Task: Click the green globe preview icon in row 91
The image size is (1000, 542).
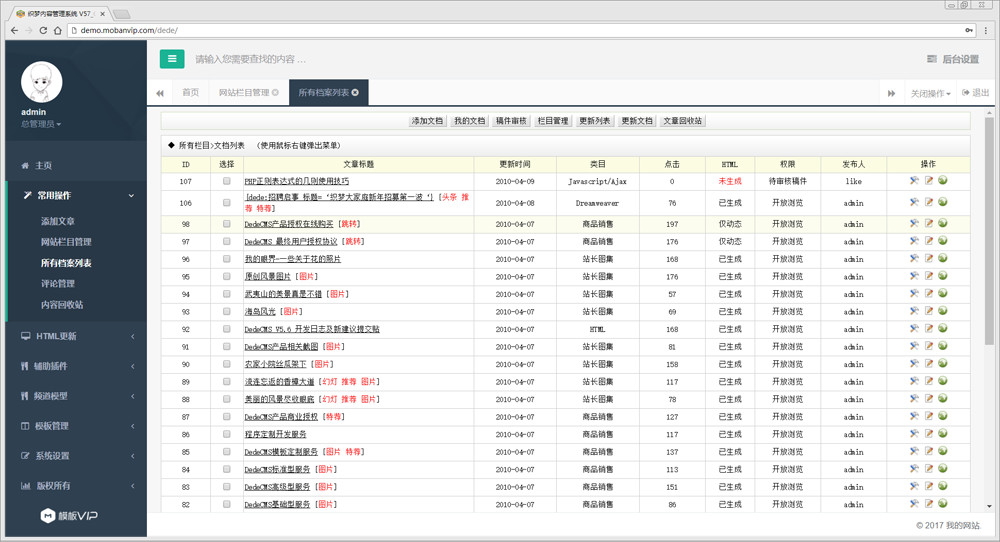Action: 943,346
